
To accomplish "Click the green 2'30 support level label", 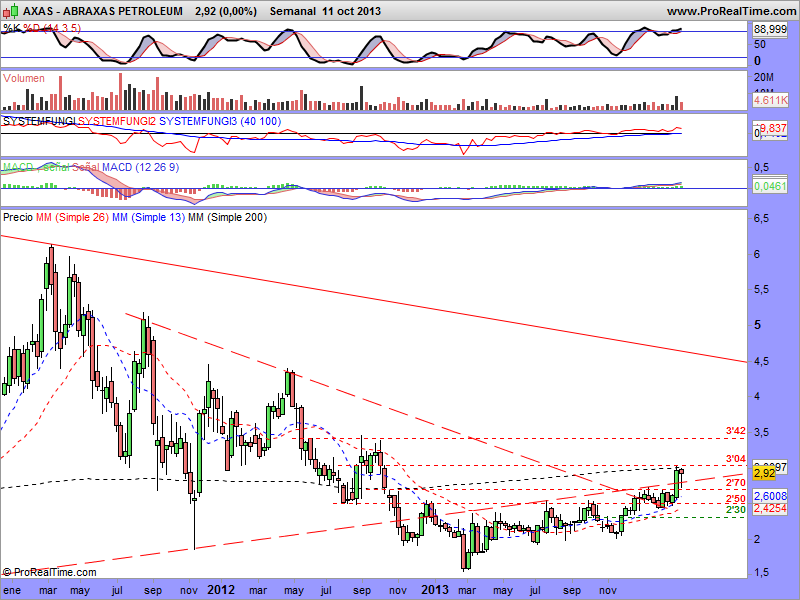I will (x=736, y=510).
